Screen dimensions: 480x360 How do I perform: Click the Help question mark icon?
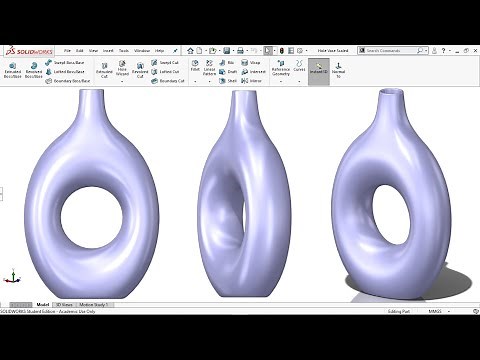443,51
